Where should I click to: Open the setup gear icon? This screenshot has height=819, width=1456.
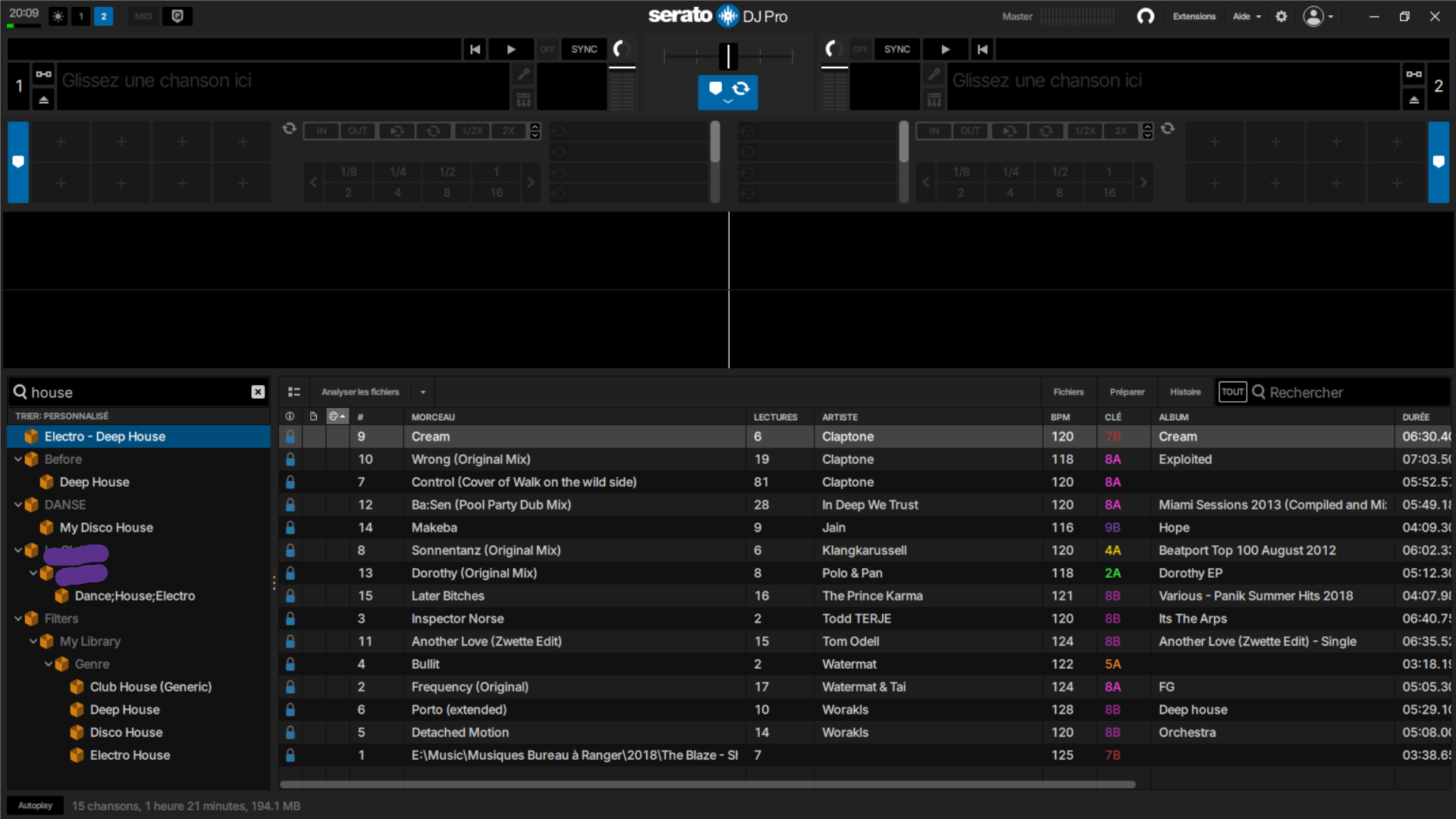tap(1281, 16)
